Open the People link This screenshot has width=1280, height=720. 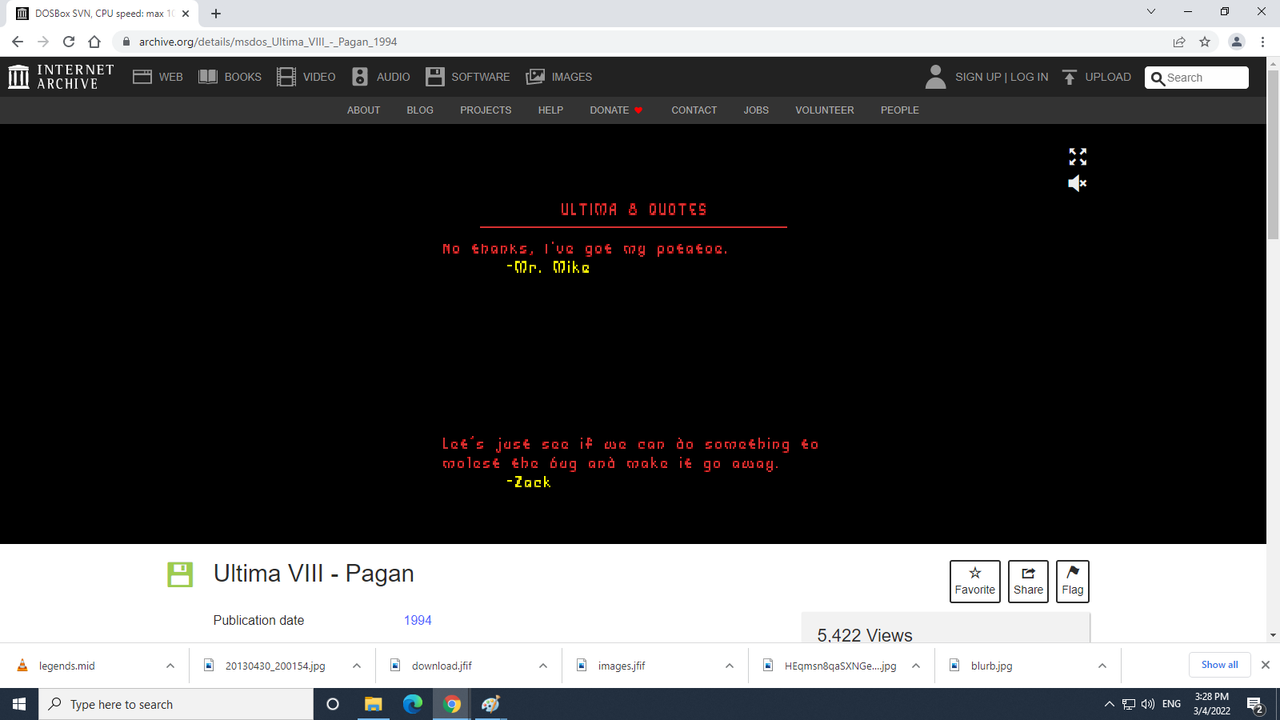[x=900, y=110]
